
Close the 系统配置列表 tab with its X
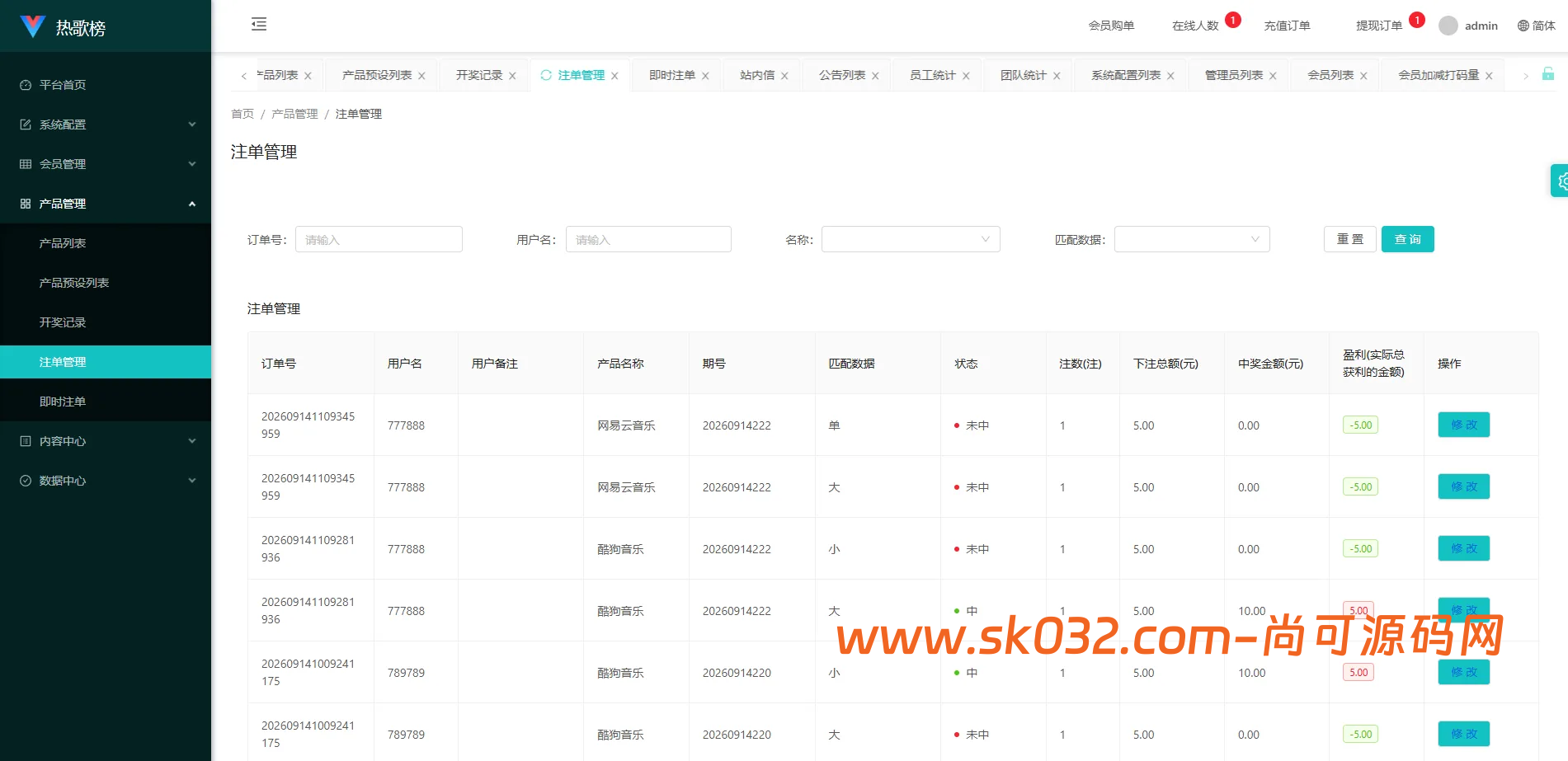[1170, 76]
